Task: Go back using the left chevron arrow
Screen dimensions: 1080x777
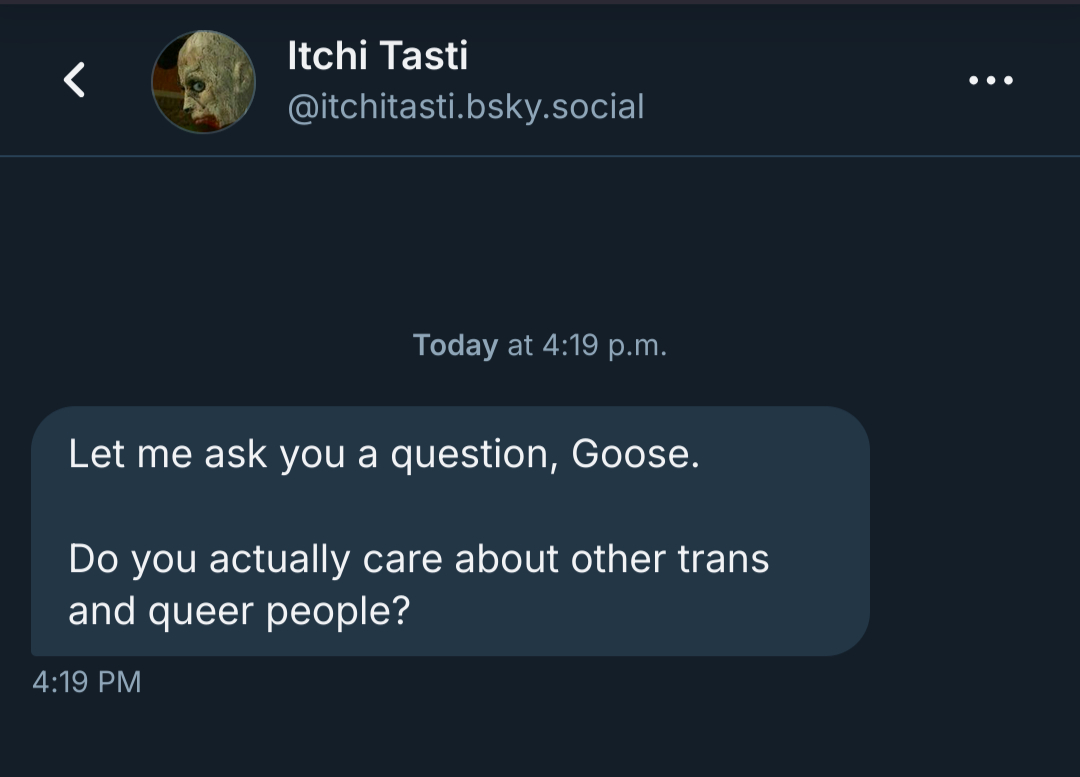Action: [x=75, y=80]
